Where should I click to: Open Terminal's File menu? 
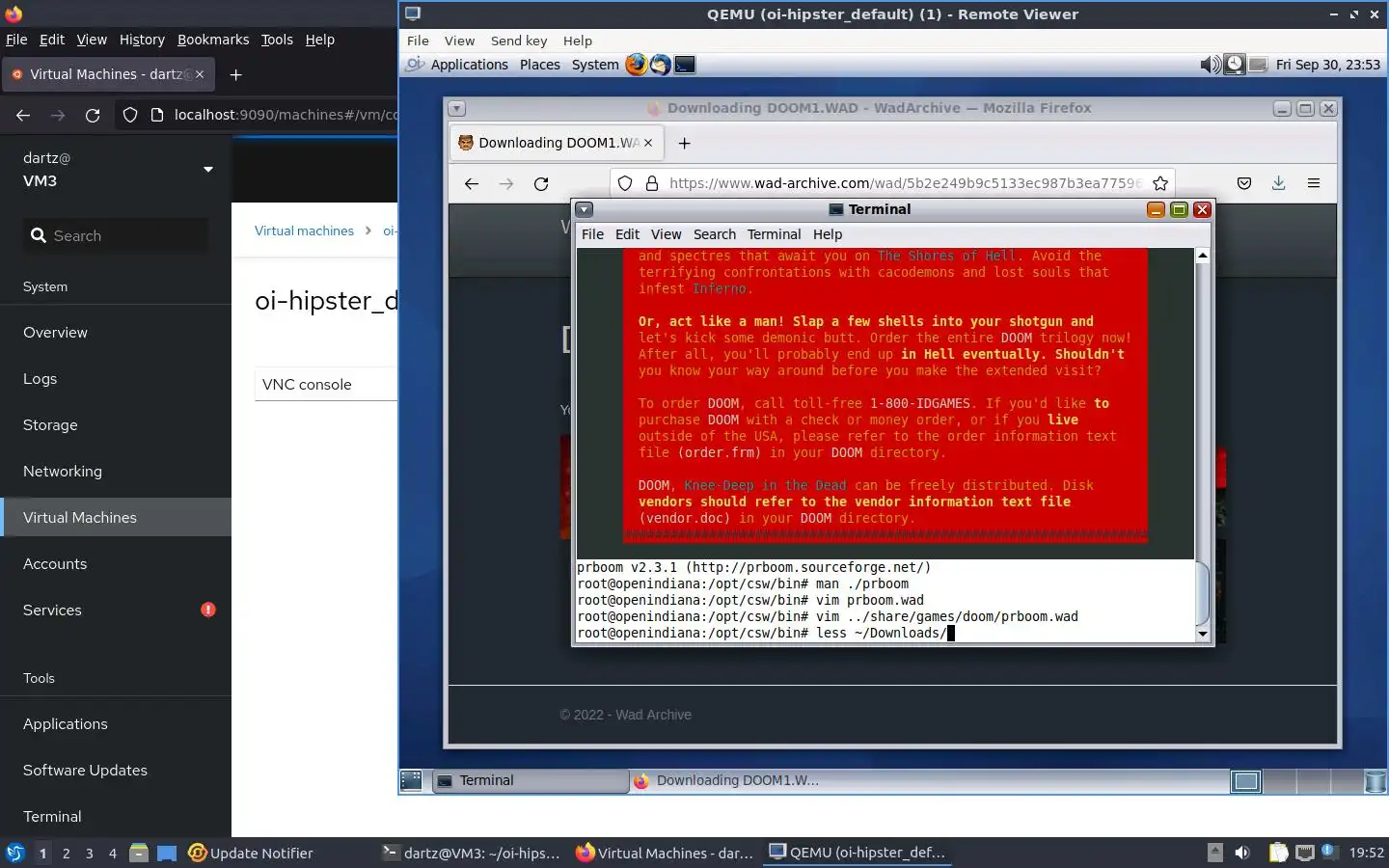click(592, 234)
